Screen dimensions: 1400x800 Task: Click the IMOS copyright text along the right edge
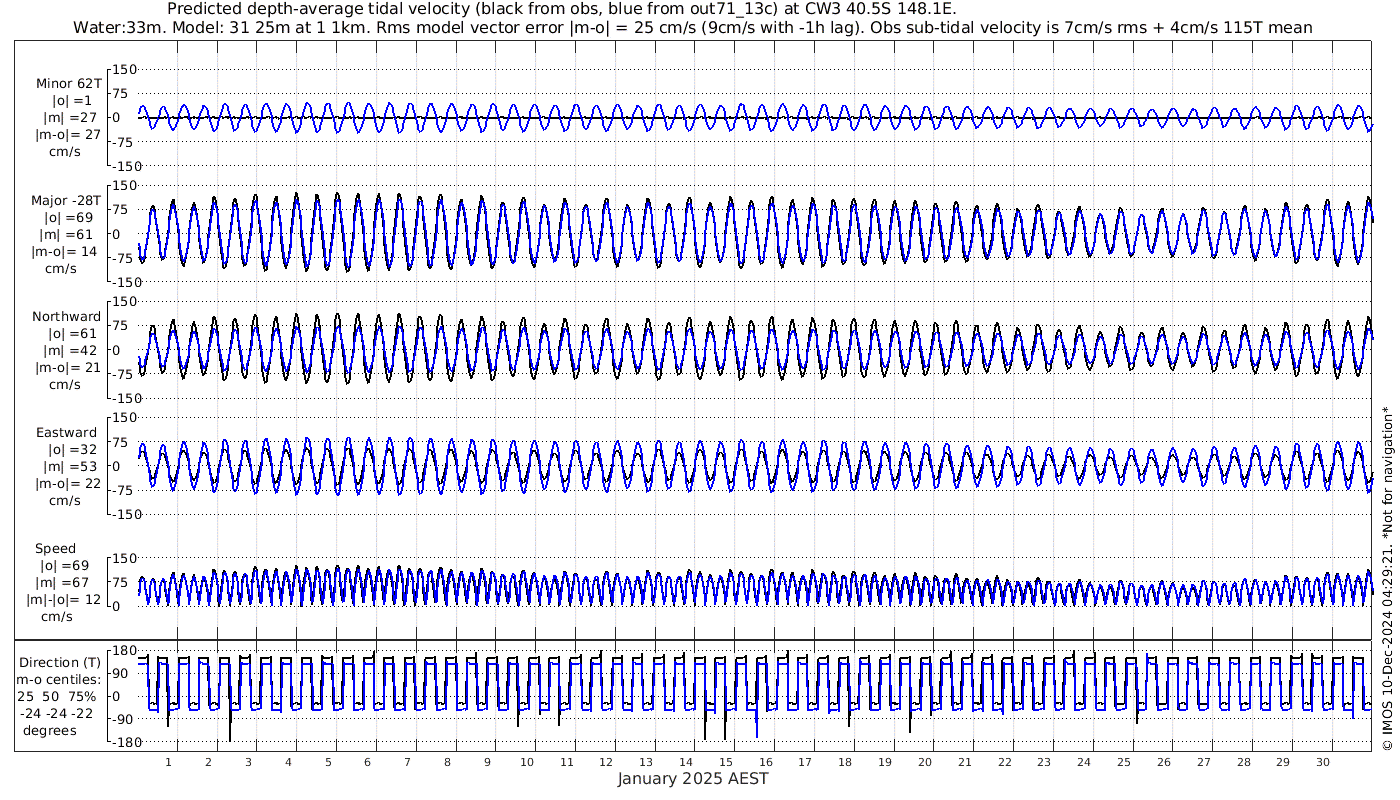click(1387, 579)
